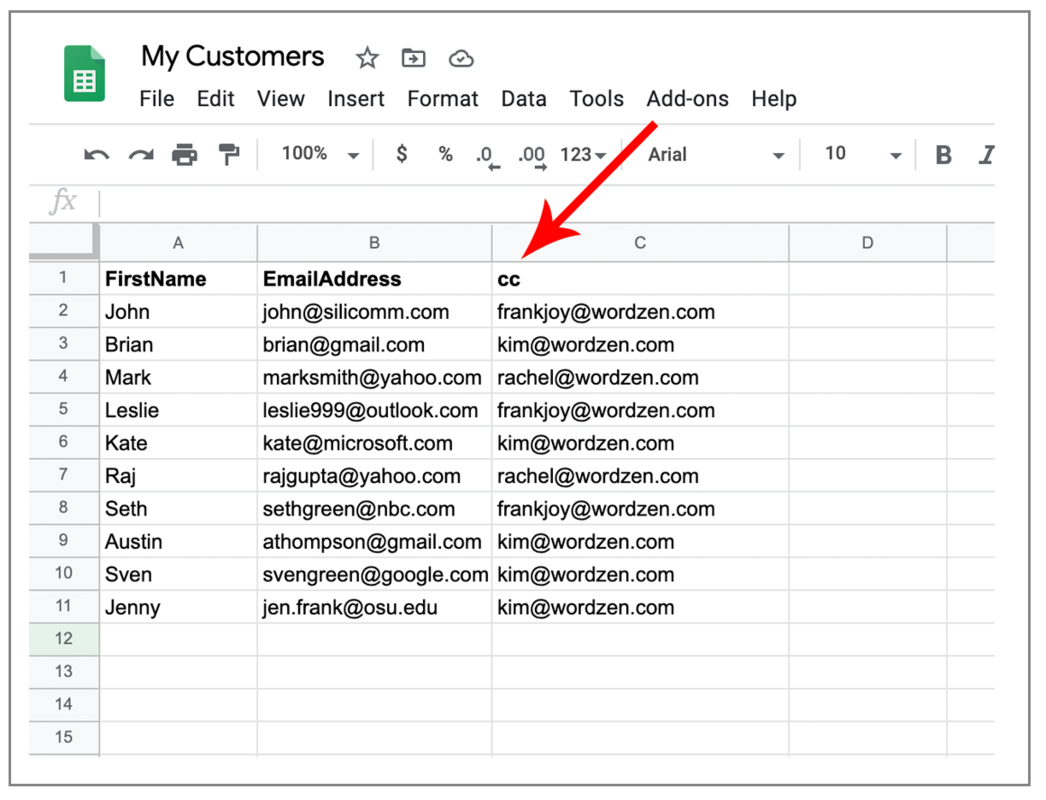Move spreadsheet to a folder

[413, 58]
